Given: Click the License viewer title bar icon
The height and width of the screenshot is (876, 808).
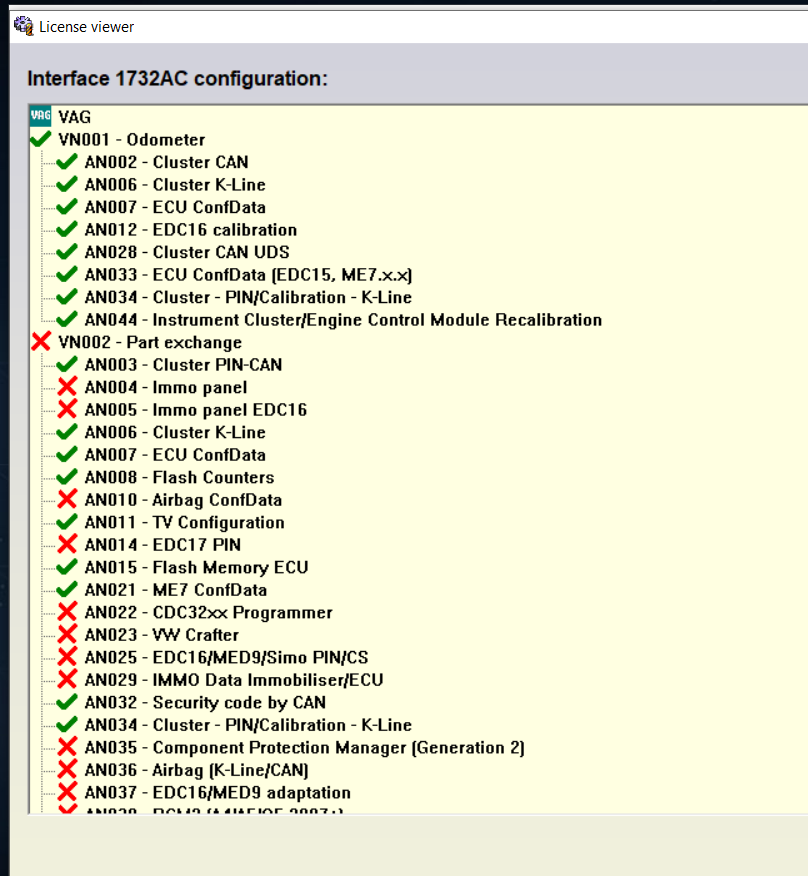Looking at the screenshot, I should 23,26.
